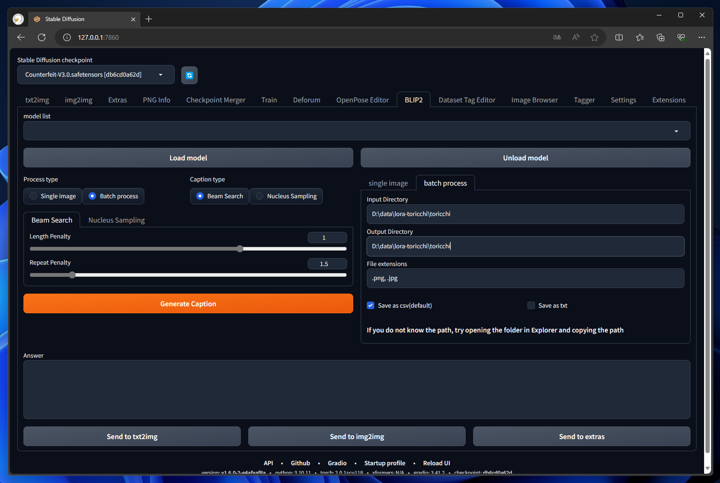720x483 pixels.
Task: Select Single image process type
Action: pos(52,196)
